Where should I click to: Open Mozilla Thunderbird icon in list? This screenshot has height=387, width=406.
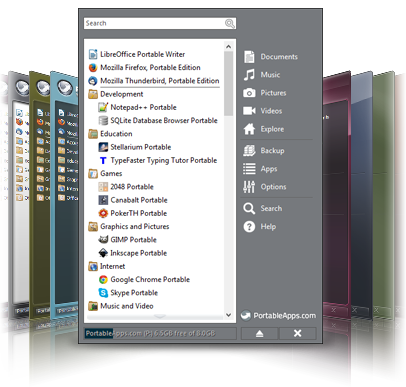click(x=93, y=81)
